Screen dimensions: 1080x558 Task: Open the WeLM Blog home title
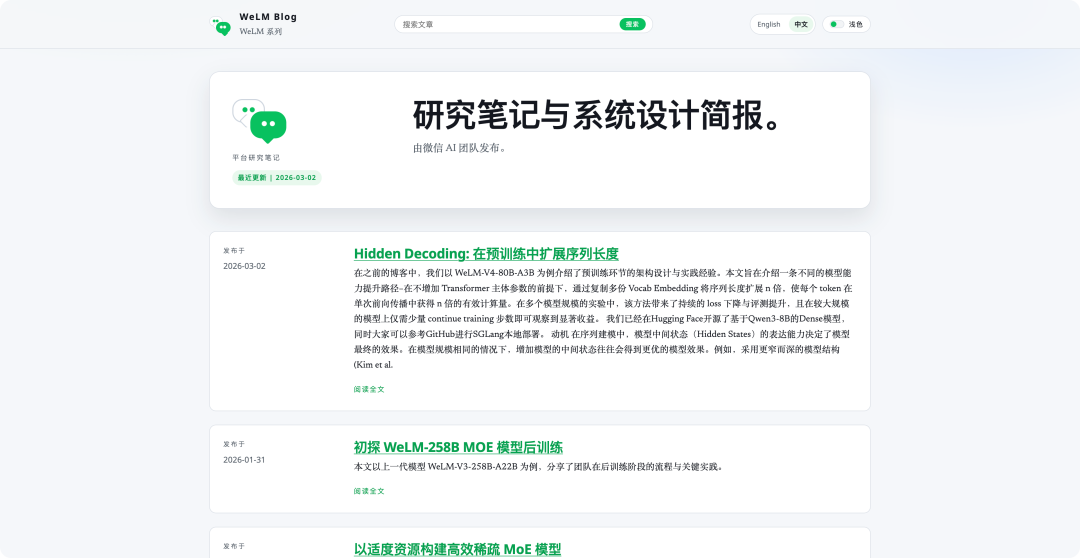(268, 17)
